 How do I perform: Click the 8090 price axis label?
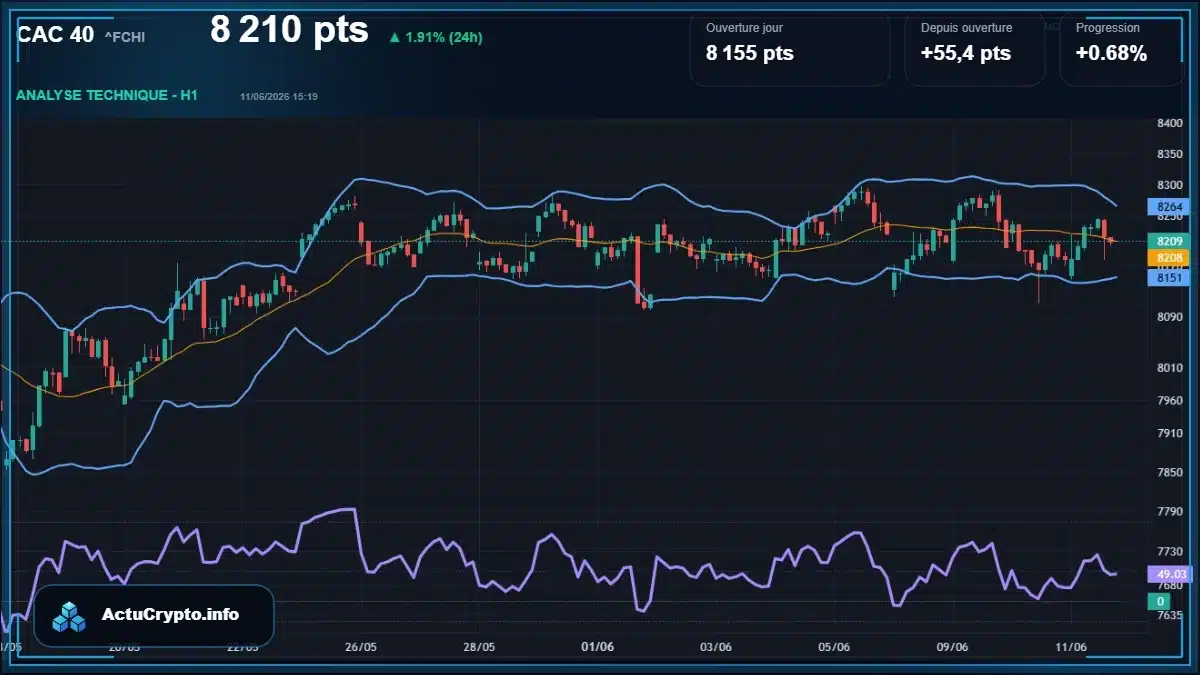coord(1169,318)
